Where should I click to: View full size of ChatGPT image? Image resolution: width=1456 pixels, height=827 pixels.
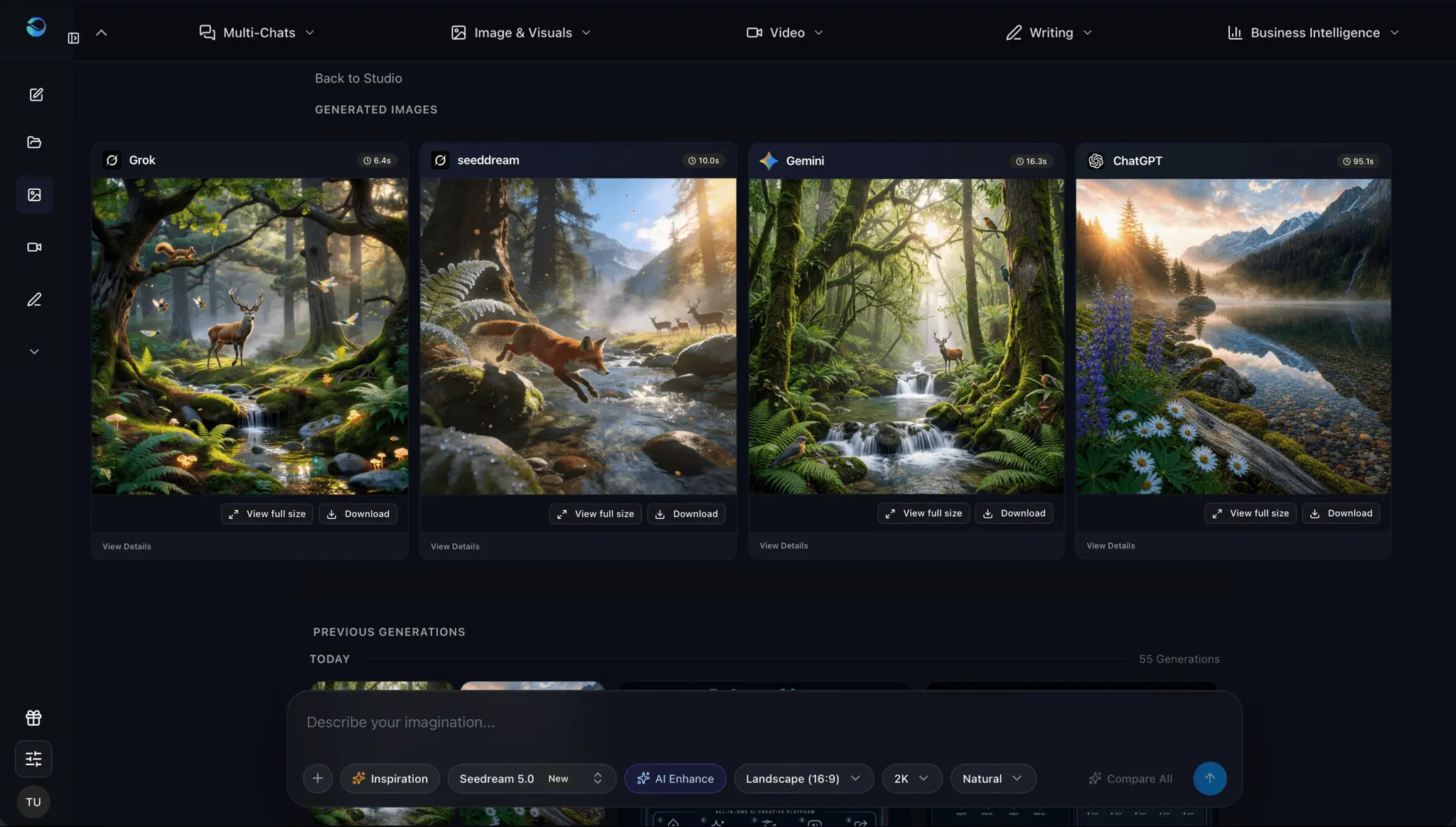(1251, 513)
